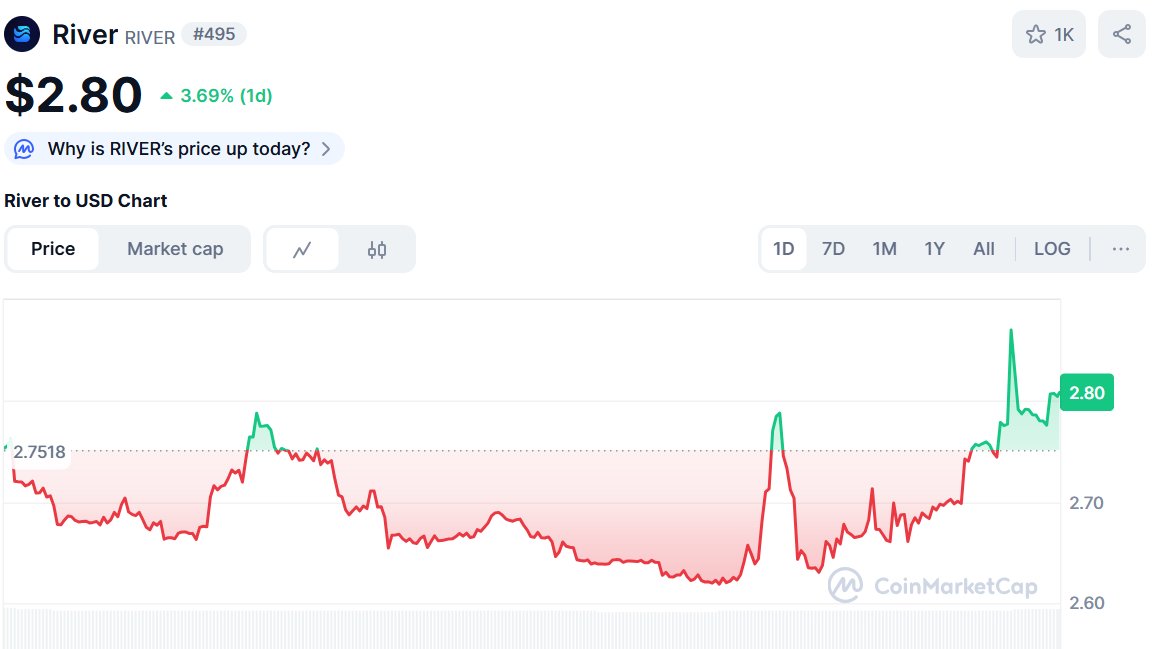The width and height of the screenshot is (1156, 649).
Task: Add River to watchlist via star icon
Action: click(x=1035, y=35)
